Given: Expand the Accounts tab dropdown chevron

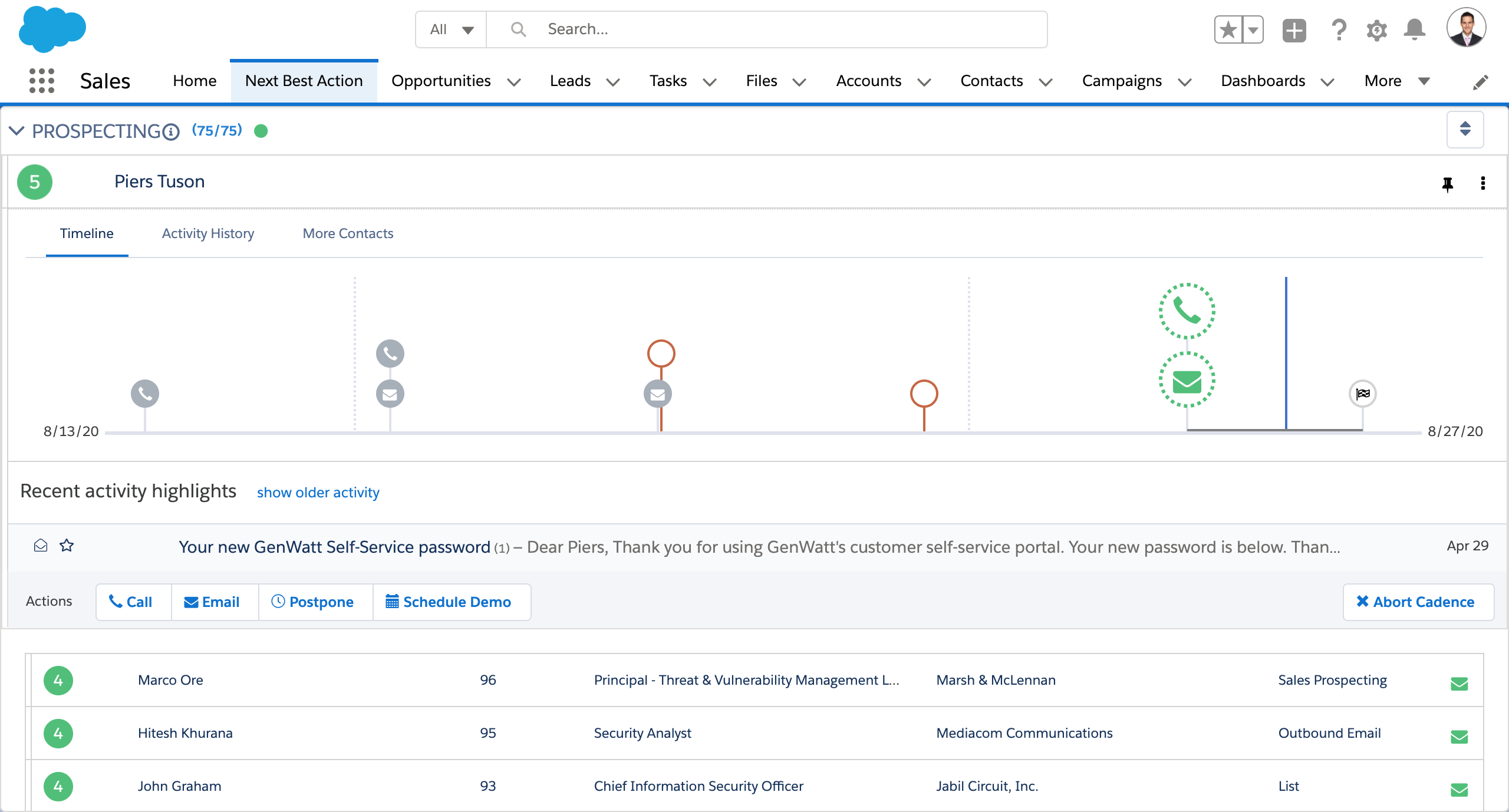Looking at the screenshot, I should [924, 82].
